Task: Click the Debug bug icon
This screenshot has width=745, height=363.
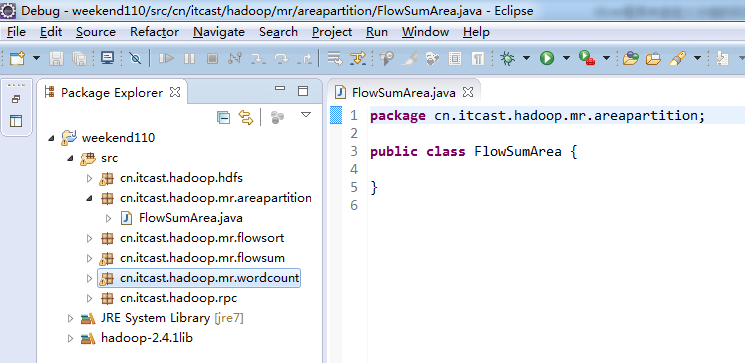Action: click(508, 58)
